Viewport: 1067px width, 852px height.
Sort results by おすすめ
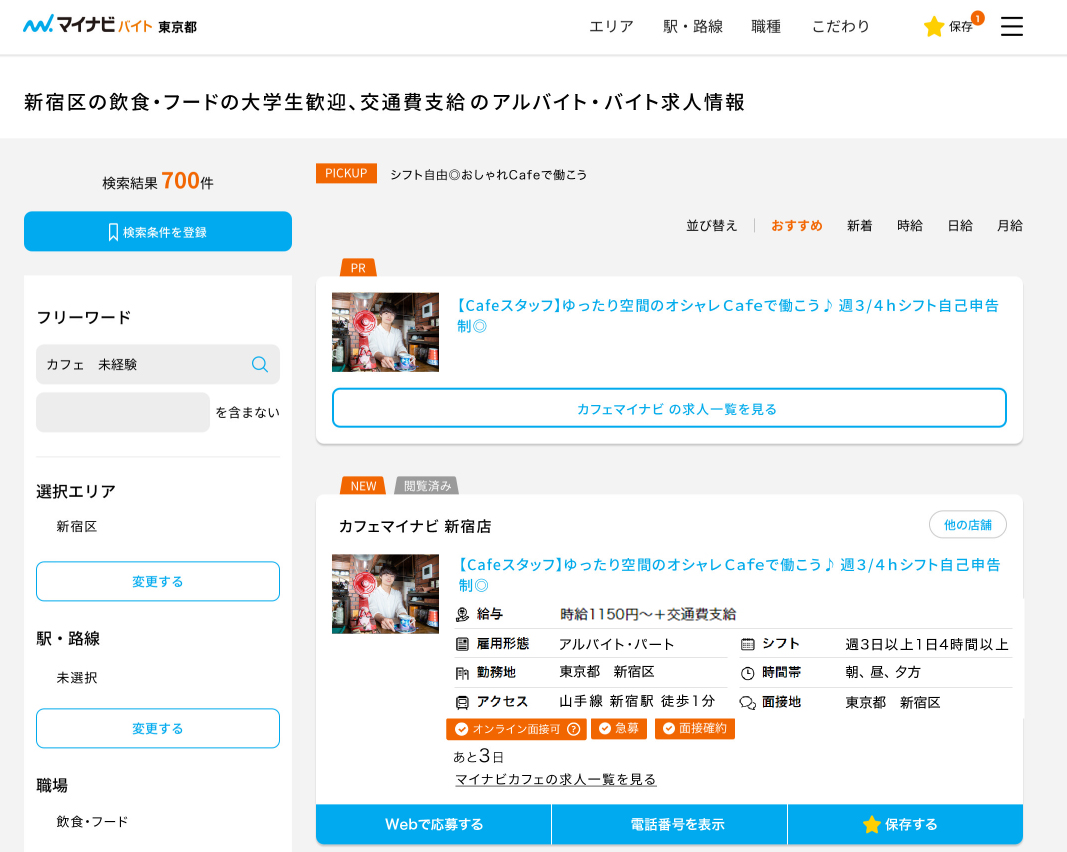(796, 225)
